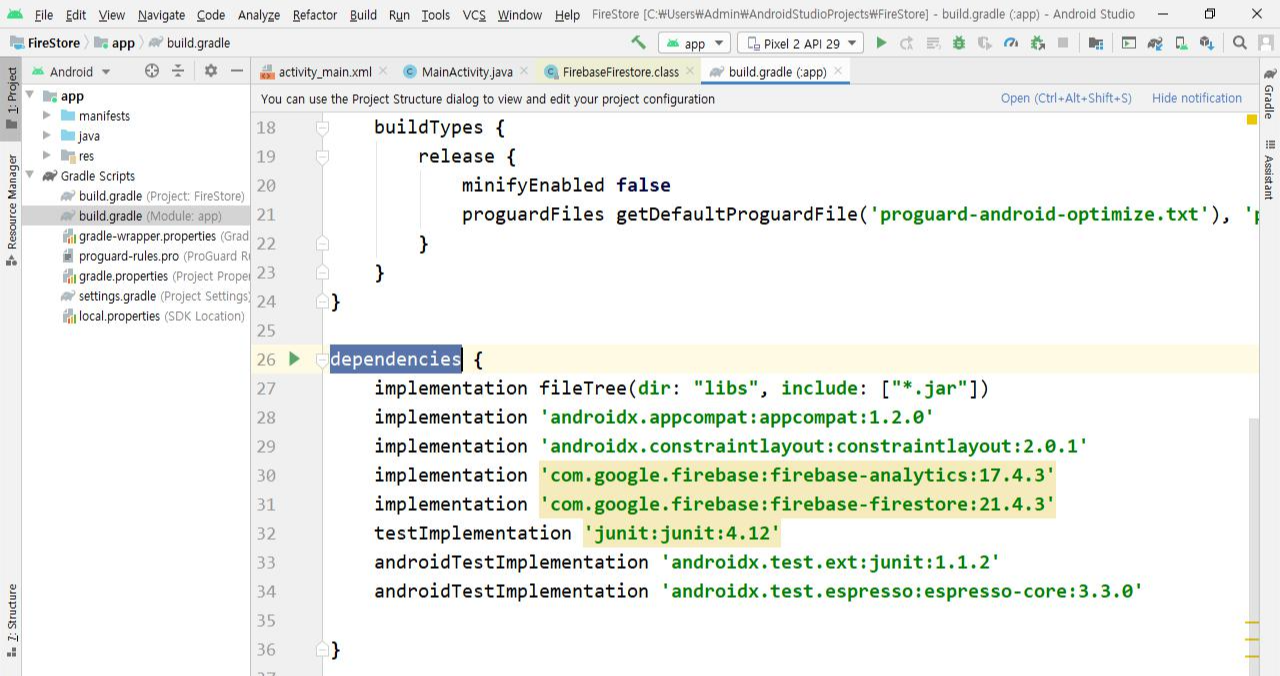Toggle the 1: Project tool window

(11, 98)
